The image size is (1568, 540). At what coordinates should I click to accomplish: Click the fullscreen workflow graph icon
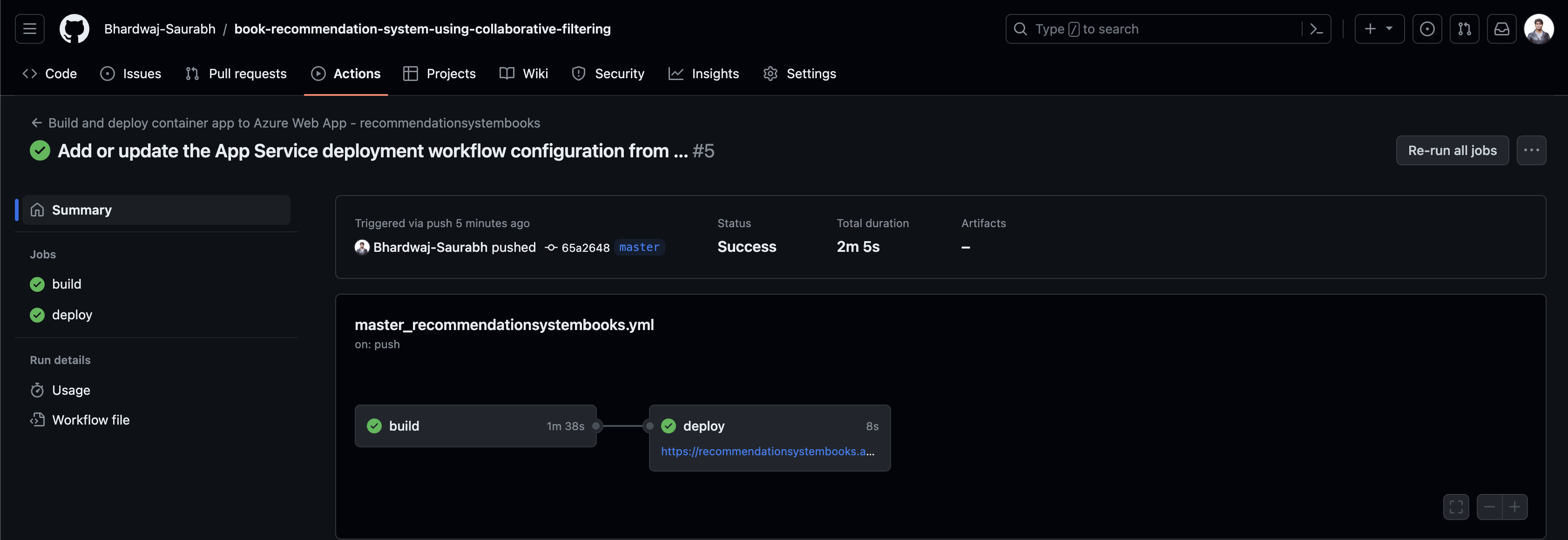tap(1455, 506)
